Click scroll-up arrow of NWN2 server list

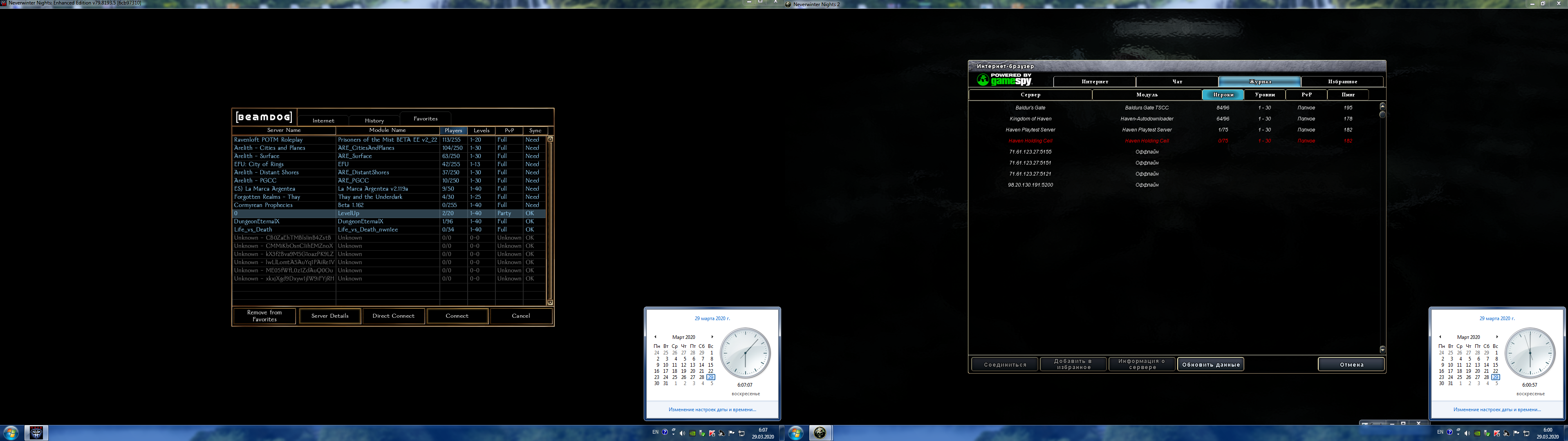[1382, 106]
